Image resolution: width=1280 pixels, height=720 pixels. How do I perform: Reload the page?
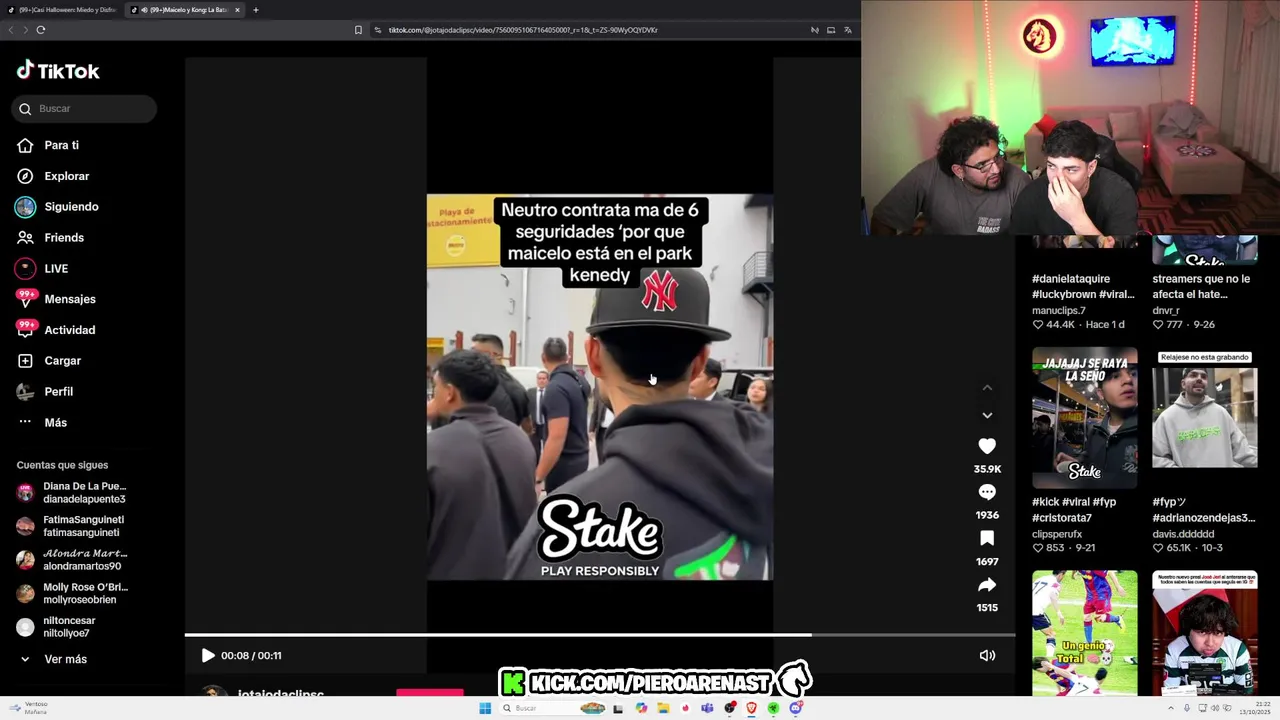tap(41, 30)
